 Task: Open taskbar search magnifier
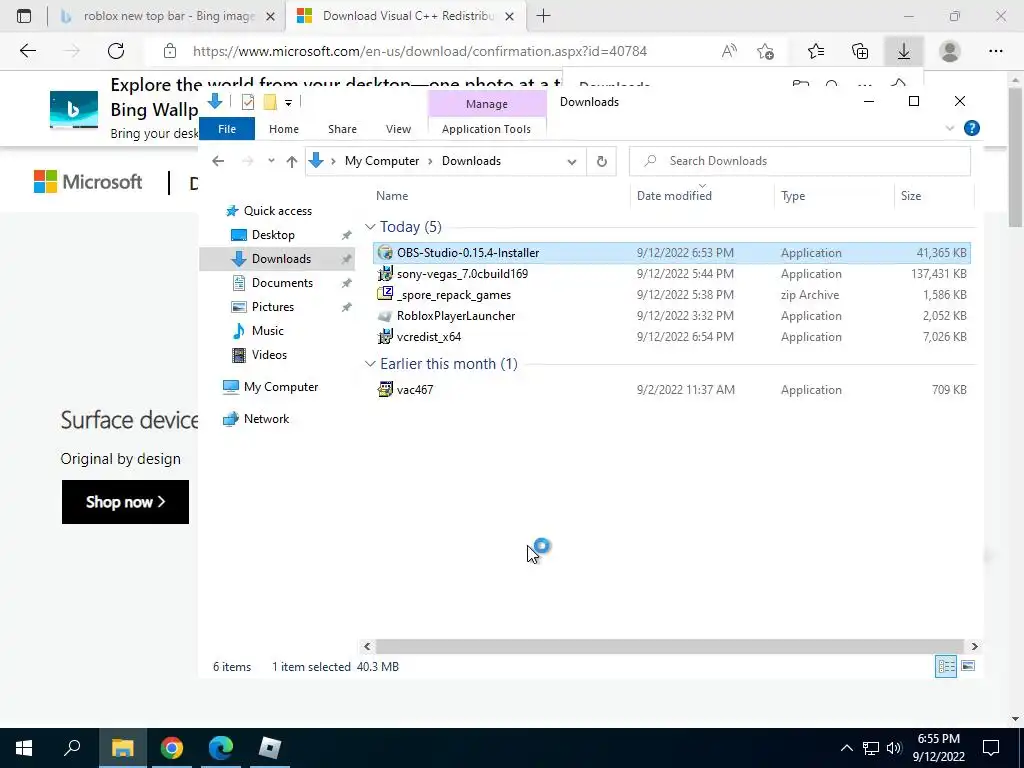click(72, 748)
